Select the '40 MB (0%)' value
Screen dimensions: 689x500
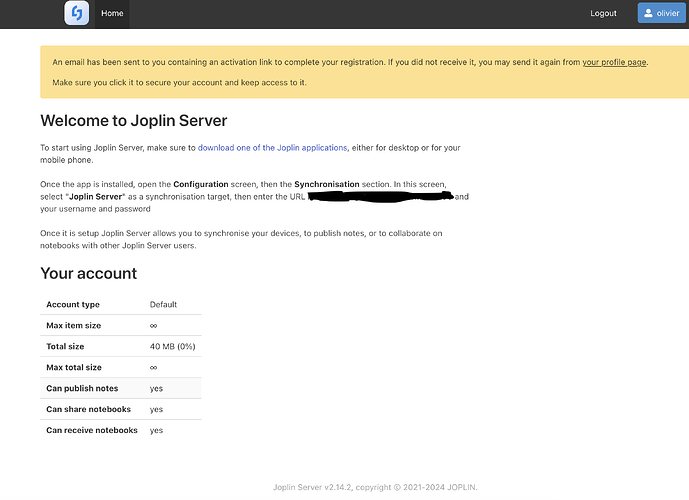coord(172,347)
